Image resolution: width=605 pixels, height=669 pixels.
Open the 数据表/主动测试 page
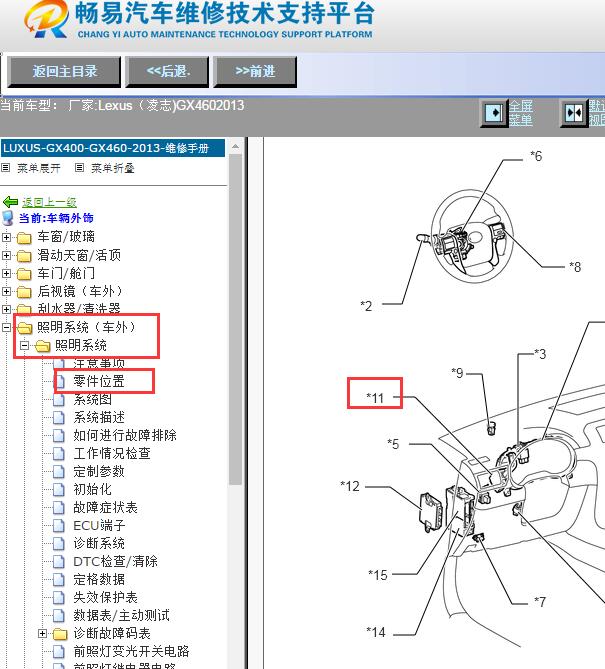122,615
